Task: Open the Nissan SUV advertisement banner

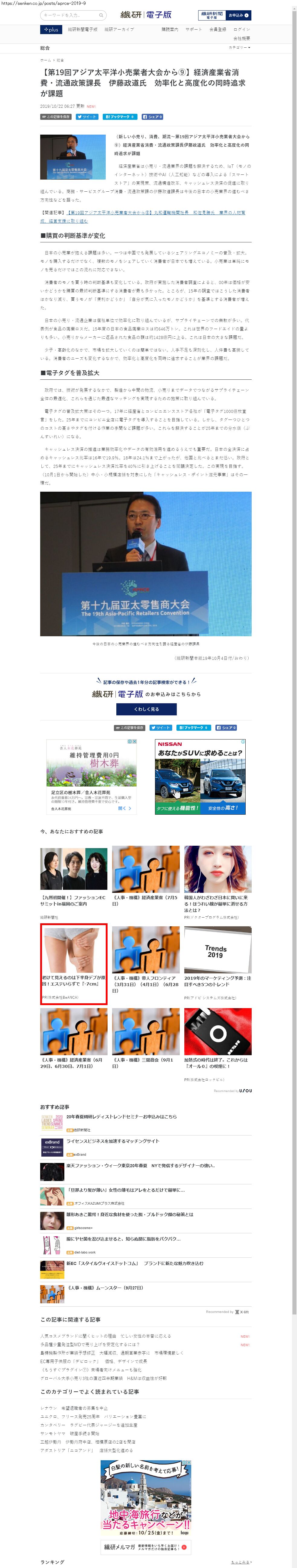Action: point(200,777)
